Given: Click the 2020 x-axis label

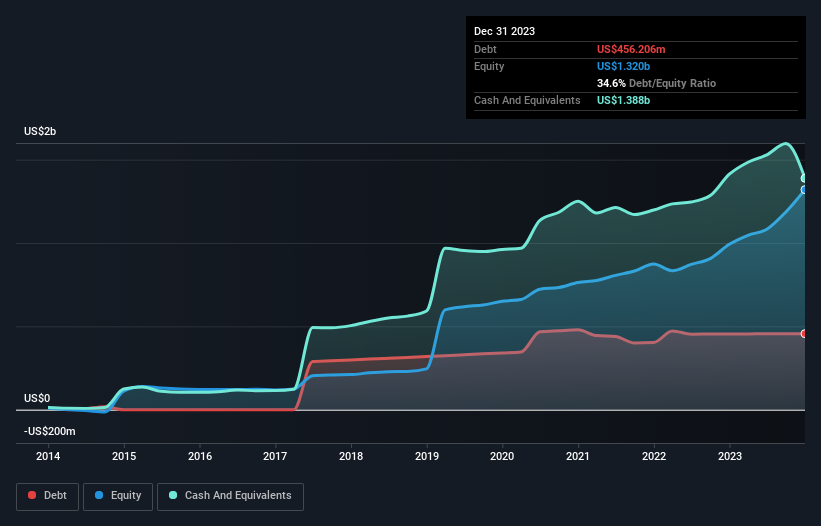Looking at the screenshot, I should coord(502,456).
